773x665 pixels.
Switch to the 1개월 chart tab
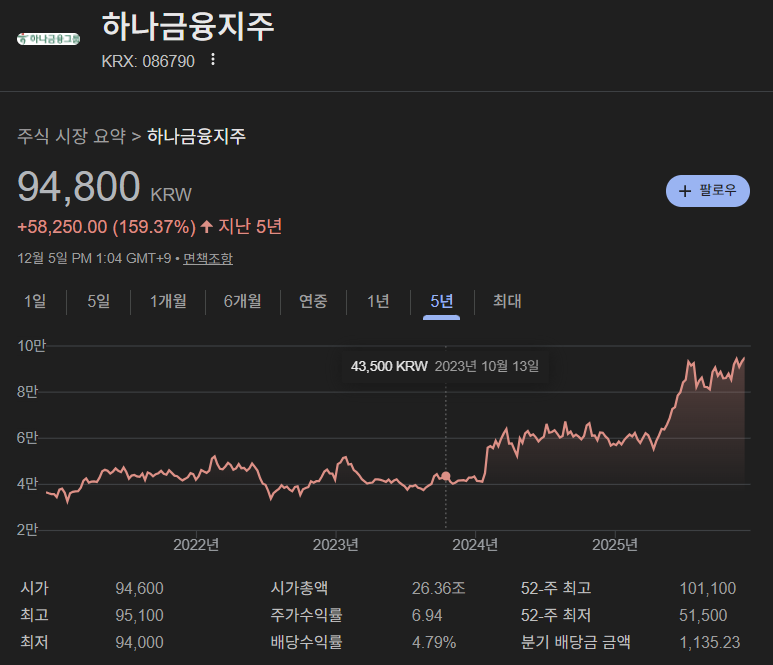(x=168, y=301)
